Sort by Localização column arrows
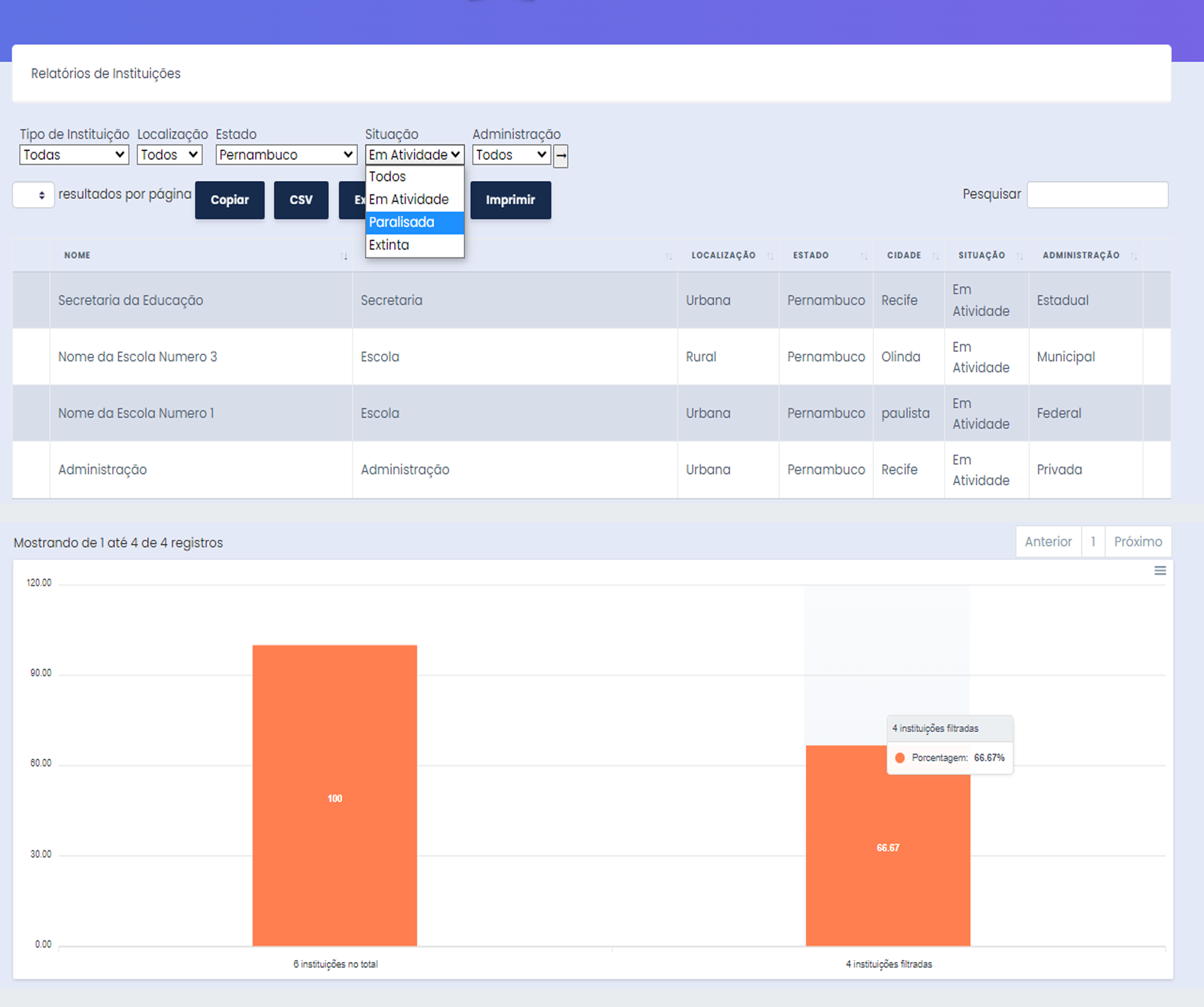This screenshot has height=1007, width=1204. point(770,256)
